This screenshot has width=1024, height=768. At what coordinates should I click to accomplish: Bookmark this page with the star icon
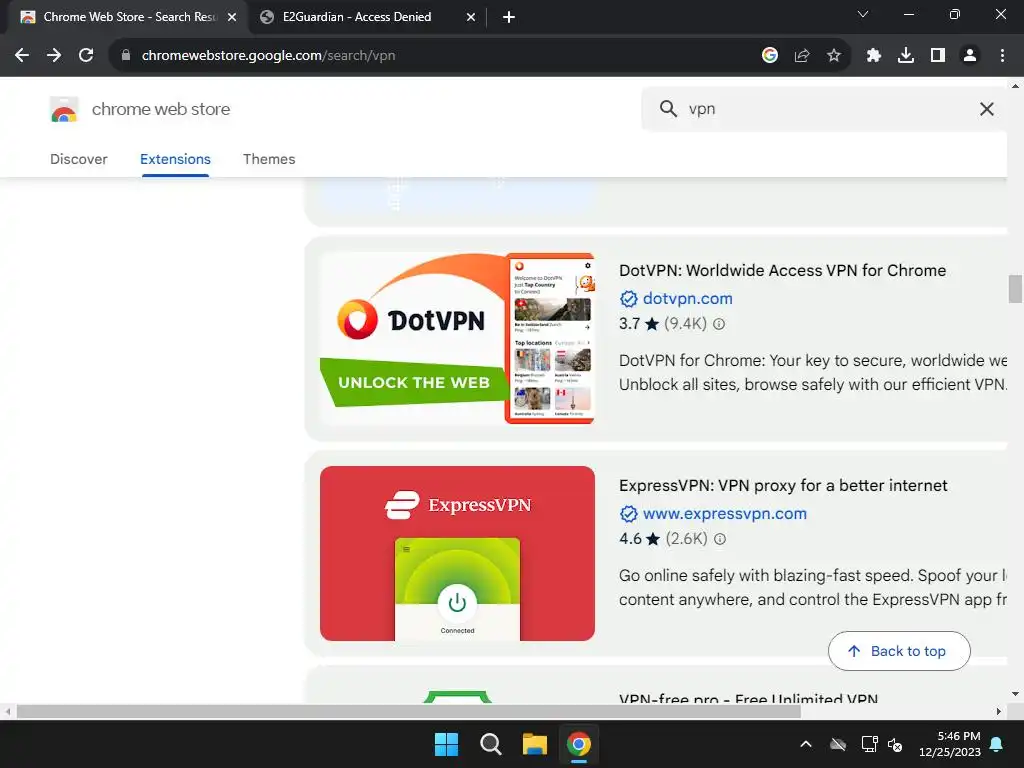[833, 56]
